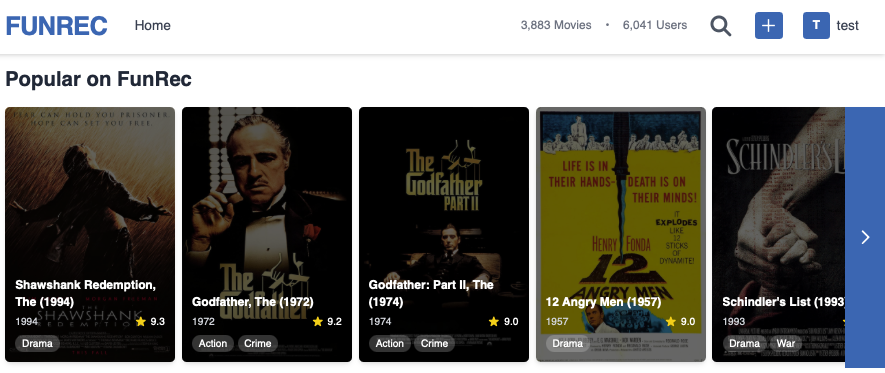The height and width of the screenshot is (373, 885).
Task: Go to the Home nav item
Action: tap(152, 25)
